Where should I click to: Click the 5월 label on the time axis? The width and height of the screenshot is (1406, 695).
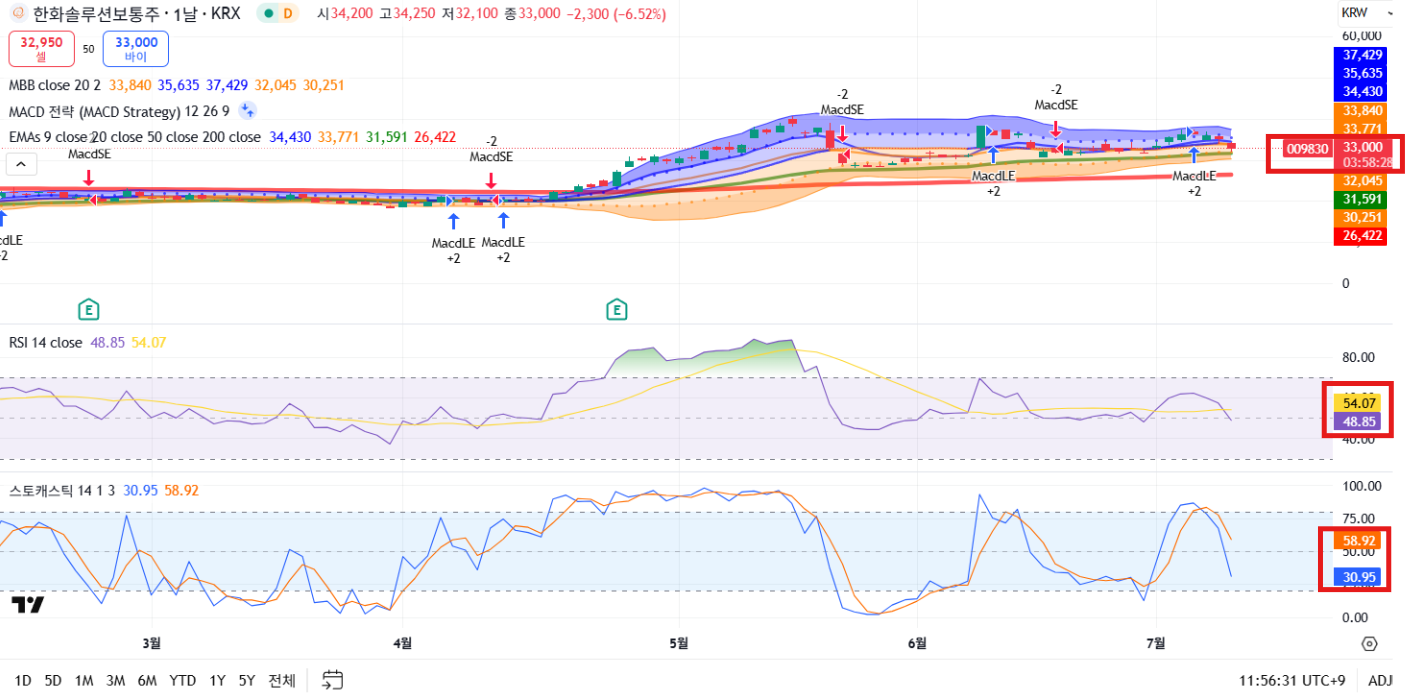(679, 643)
